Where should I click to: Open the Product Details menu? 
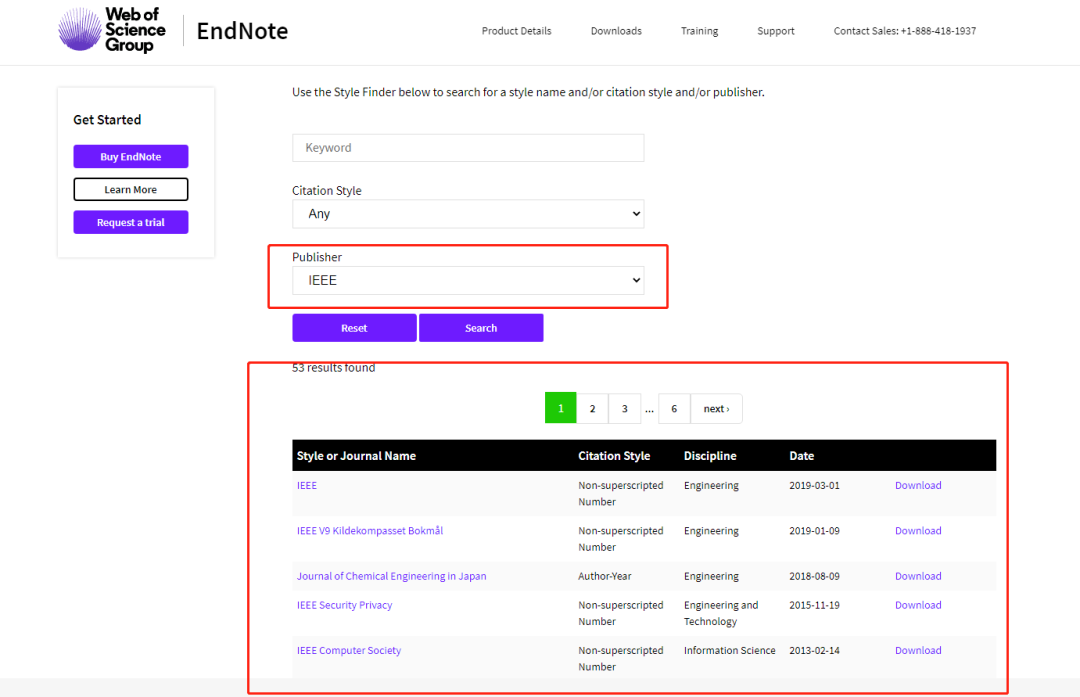[517, 31]
